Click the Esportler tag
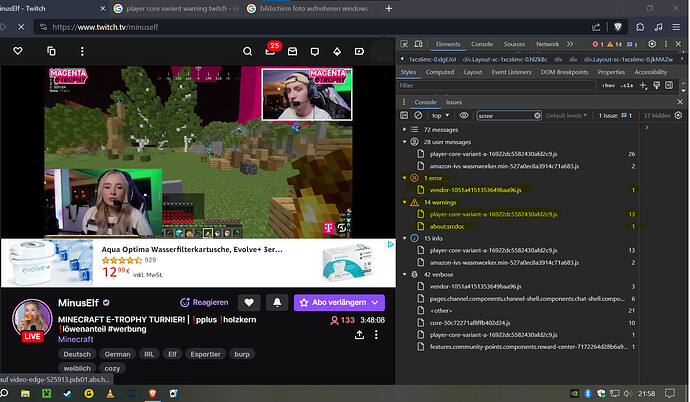Viewport: 690px width, 402px height. tap(206, 354)
